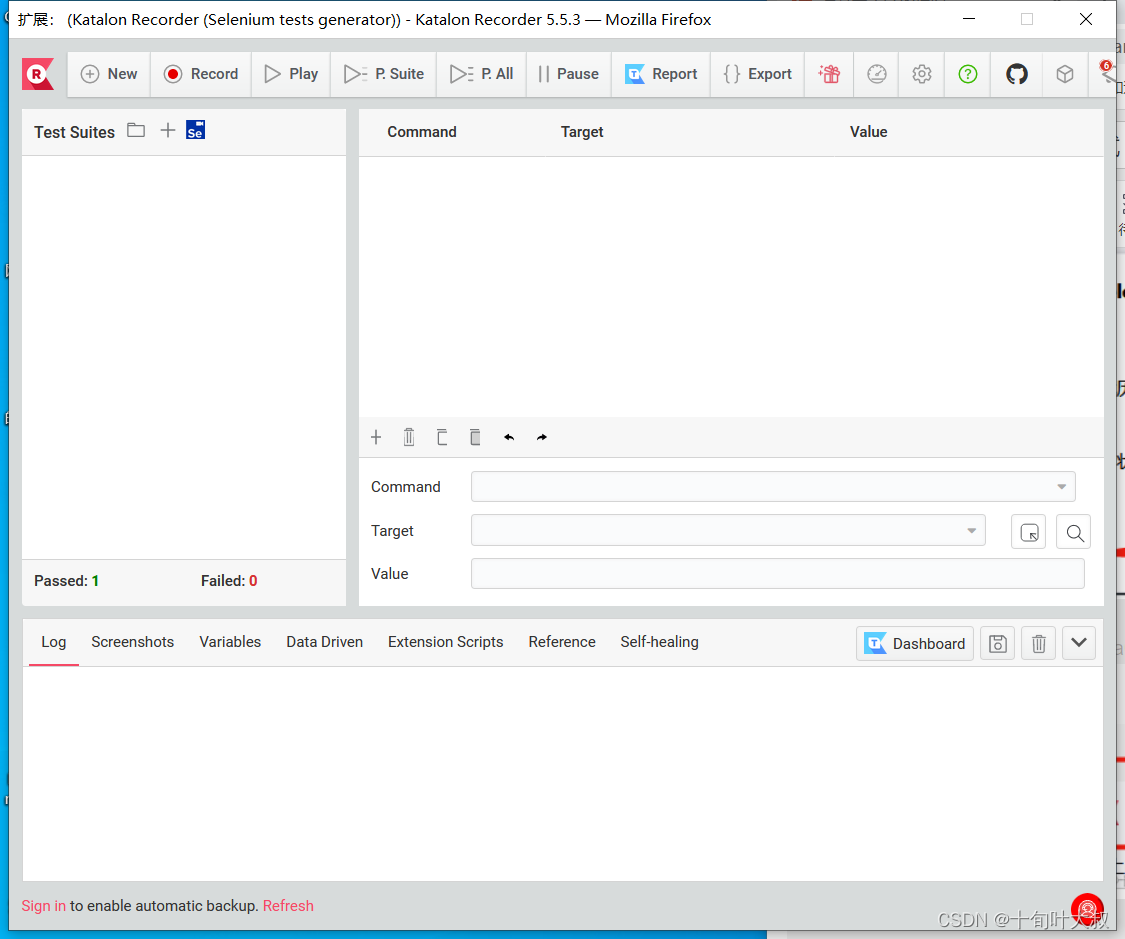The image size is (1125, 939).
Task: Click the Target column header
Action: point(582,132)
